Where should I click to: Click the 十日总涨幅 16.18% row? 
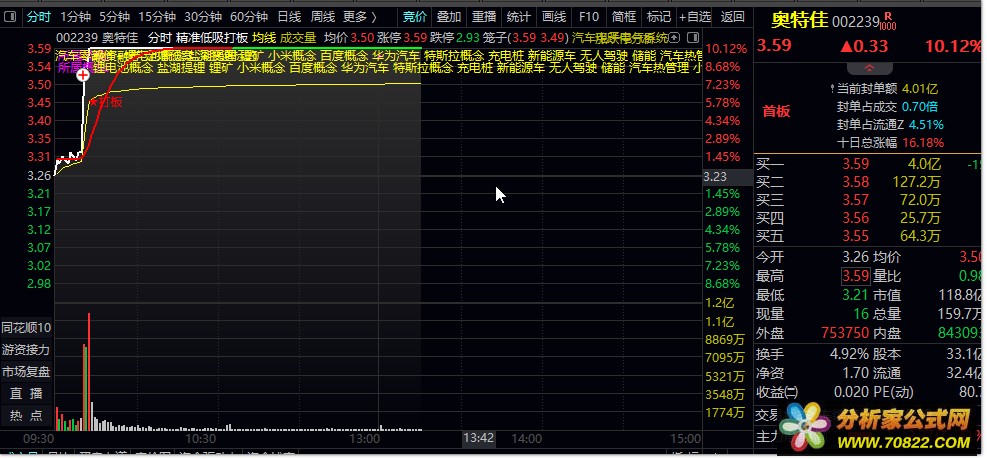click(x=890, y=142)
